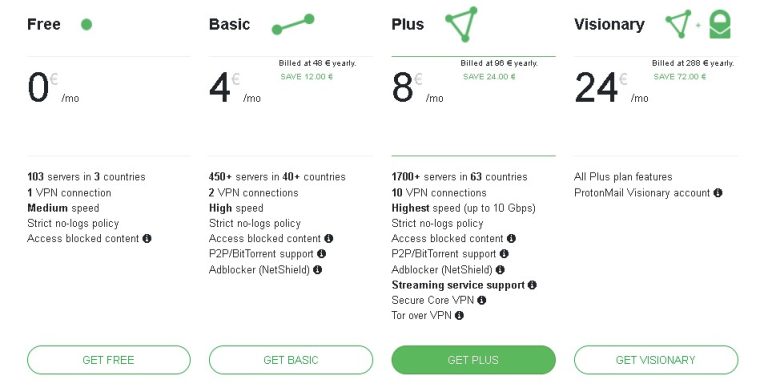Click info icon next to Plus P2P/BitTorrent support
The height and width of the screenshot is (392, 768).
(x=504, y=254)
